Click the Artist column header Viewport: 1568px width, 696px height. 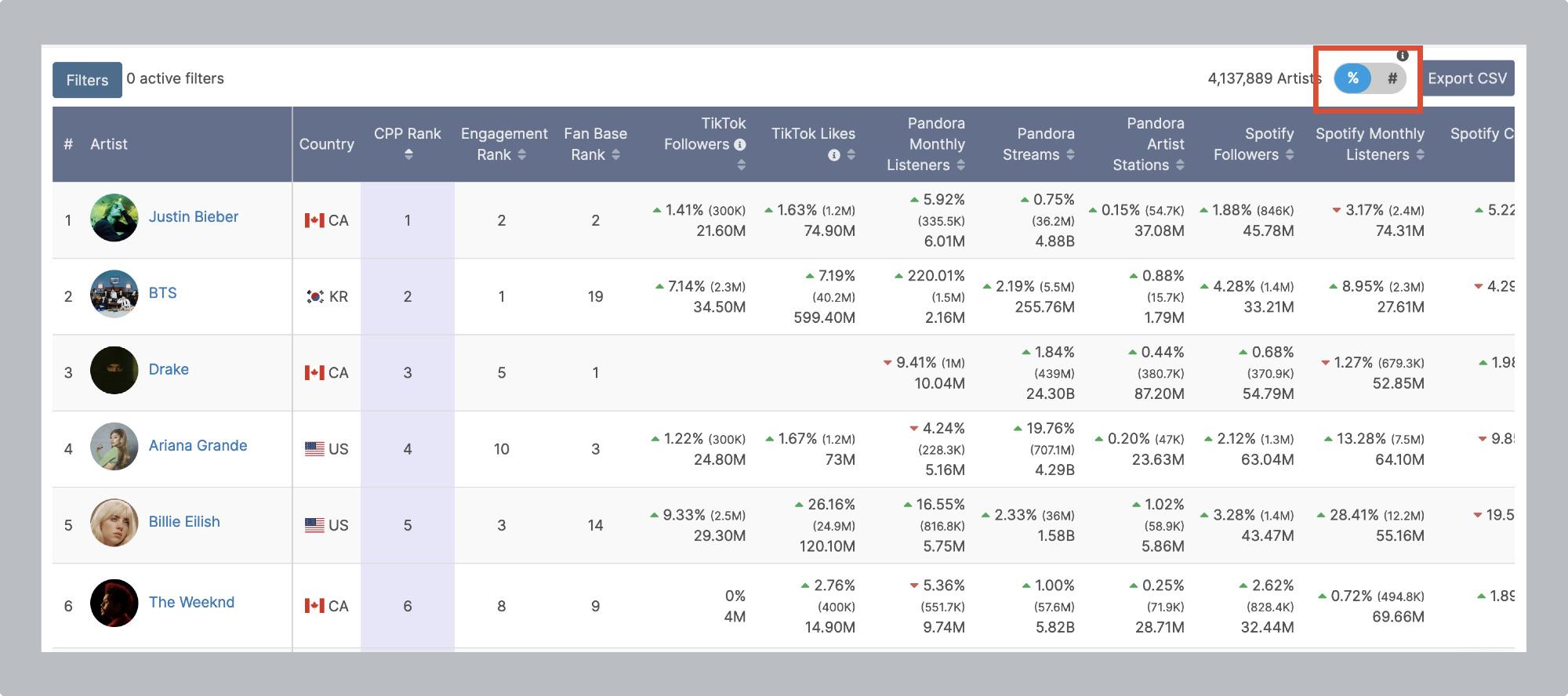pyautogui.click(x=109, y=144)
